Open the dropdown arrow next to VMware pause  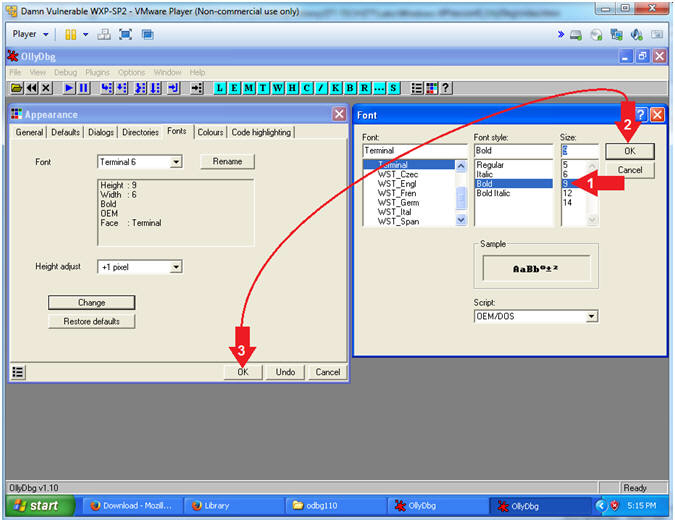[x=86, y=34]
